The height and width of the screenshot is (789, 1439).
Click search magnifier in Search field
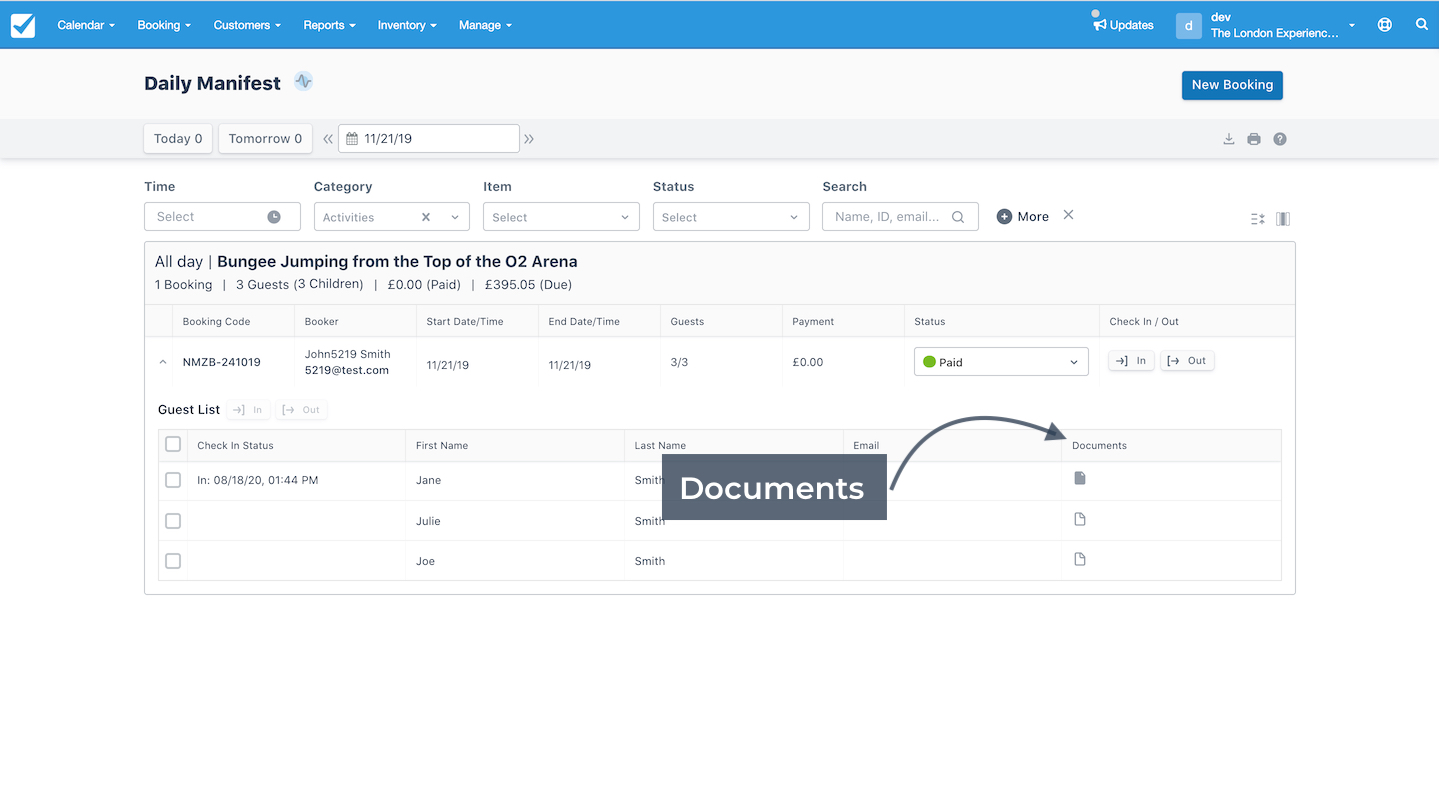tap(958, 217)
